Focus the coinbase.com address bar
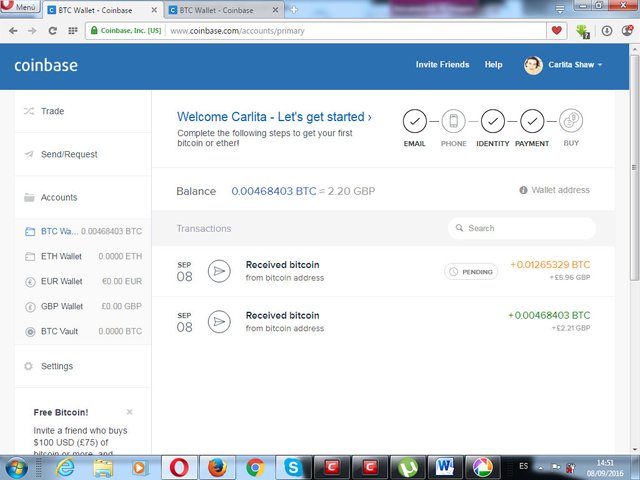The image size is (640, 480). [355, 31]
